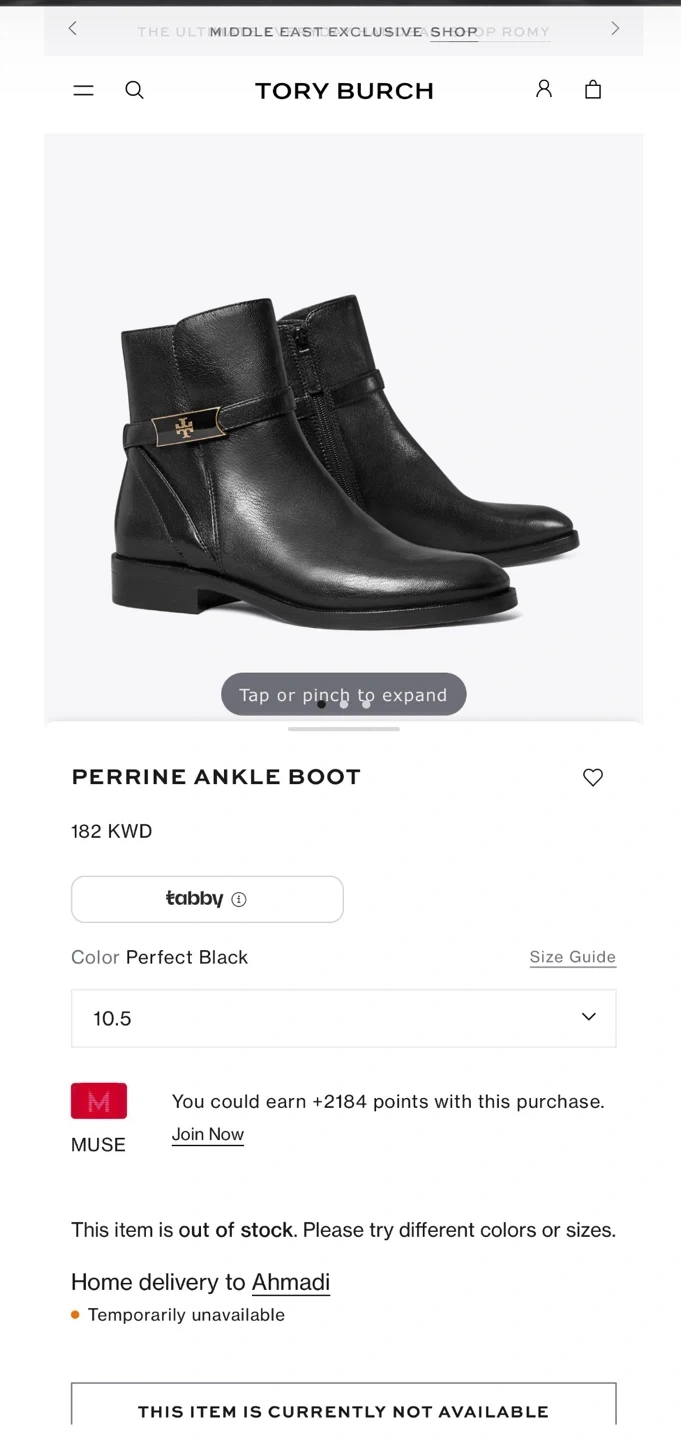This screenshot has height=1440, width=681.
Task: Open Tabby payment info icon
Action: [x=239, y=899]
